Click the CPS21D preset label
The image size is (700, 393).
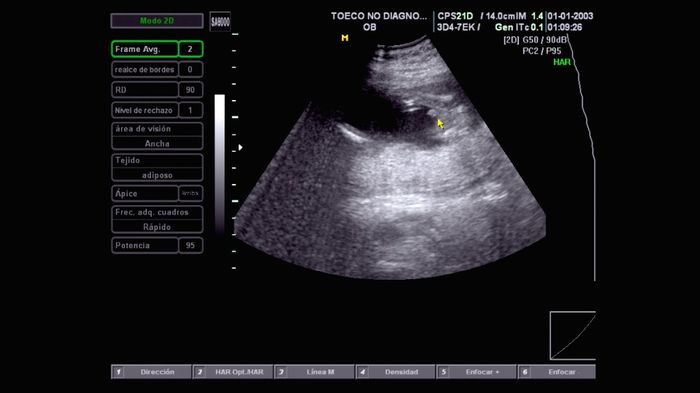455,16
